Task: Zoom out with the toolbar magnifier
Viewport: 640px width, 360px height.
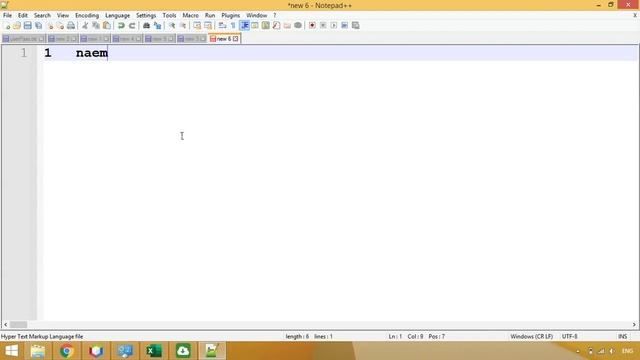Action: (x=183, y=25)
